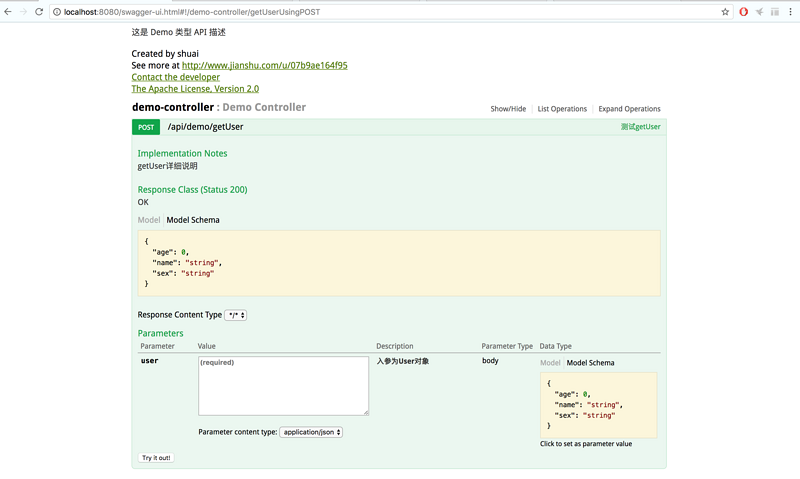Reload the page with the refresh icon
The height and width of the screenshot is (479, 800).
coord(39,12)
